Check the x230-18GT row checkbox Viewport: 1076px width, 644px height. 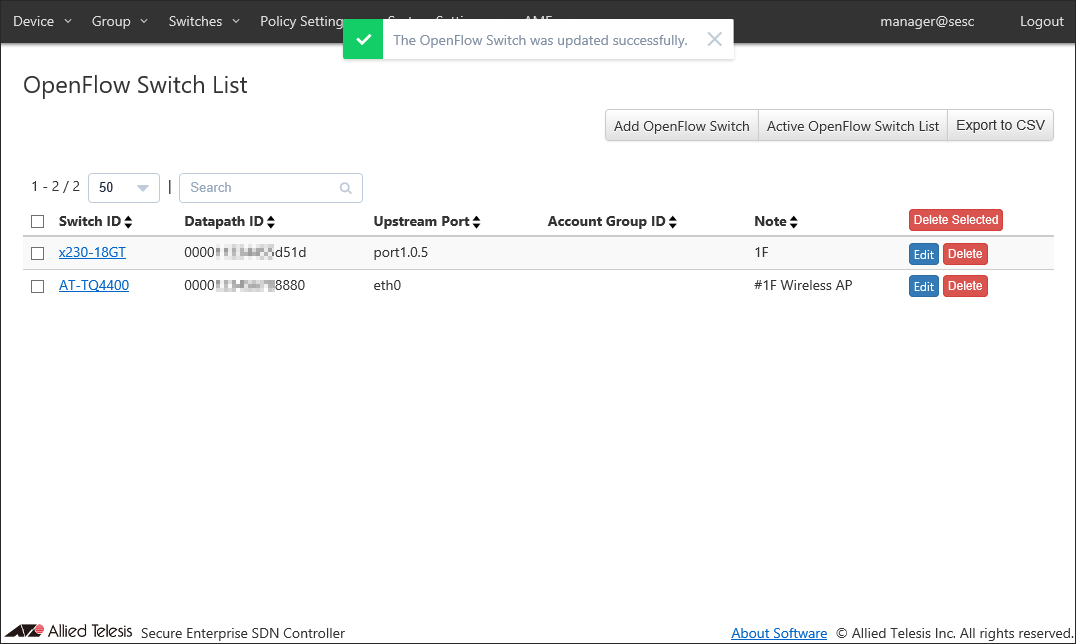(38, 253)
